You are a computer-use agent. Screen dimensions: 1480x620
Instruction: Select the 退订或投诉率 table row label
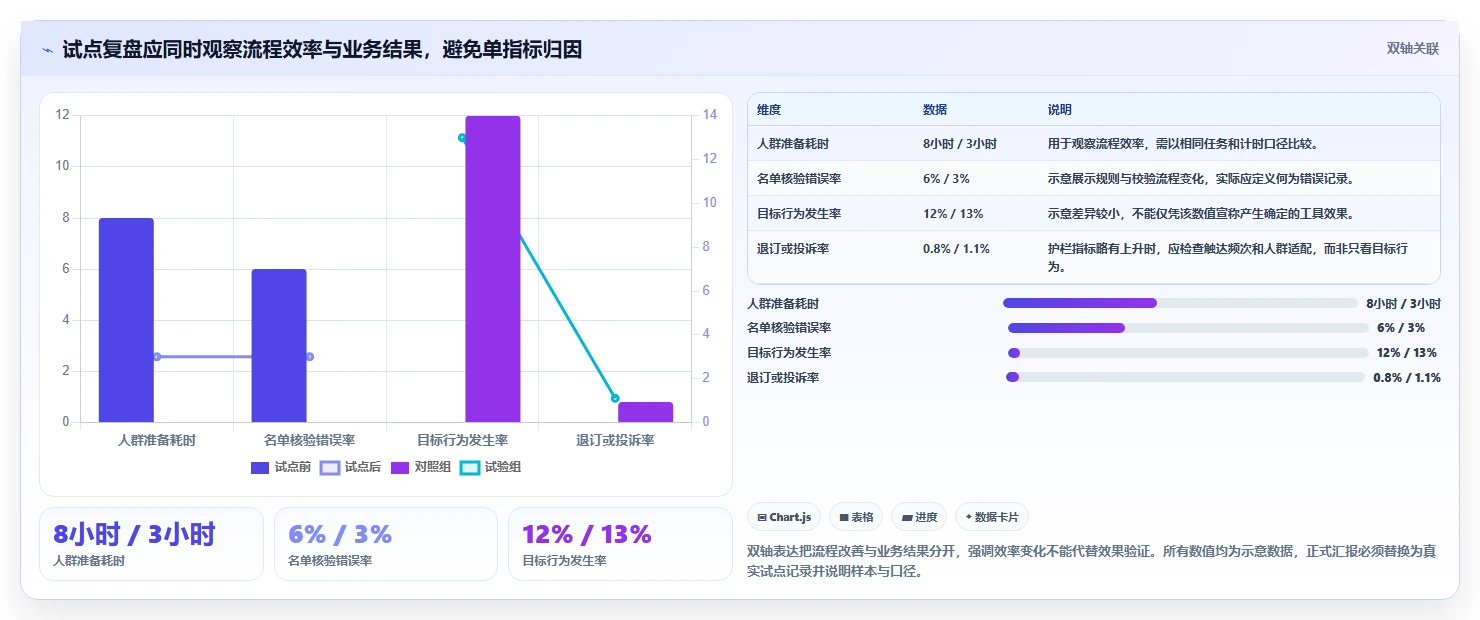(793, 249)
